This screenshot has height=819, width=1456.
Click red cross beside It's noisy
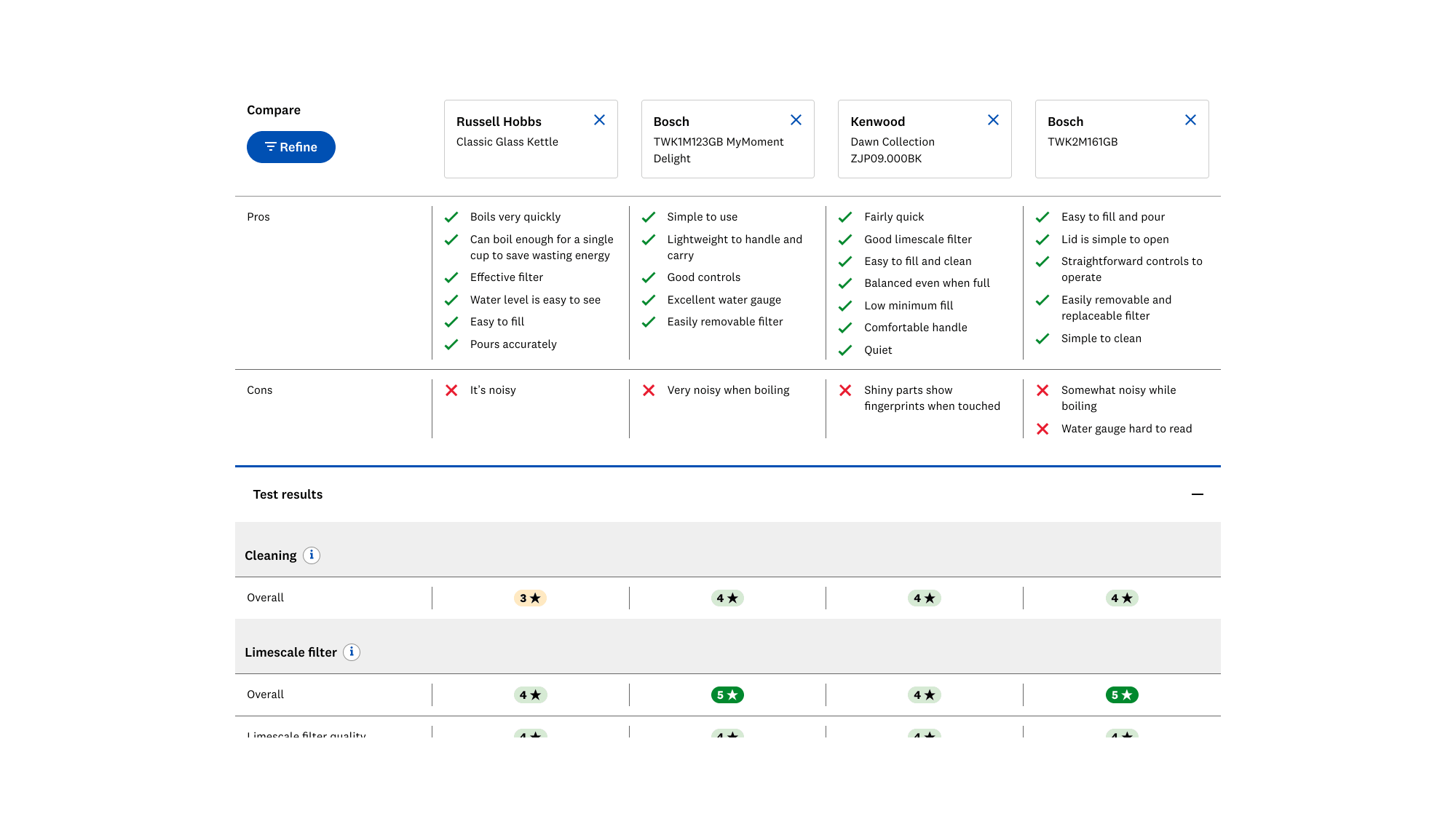point(451,390)
